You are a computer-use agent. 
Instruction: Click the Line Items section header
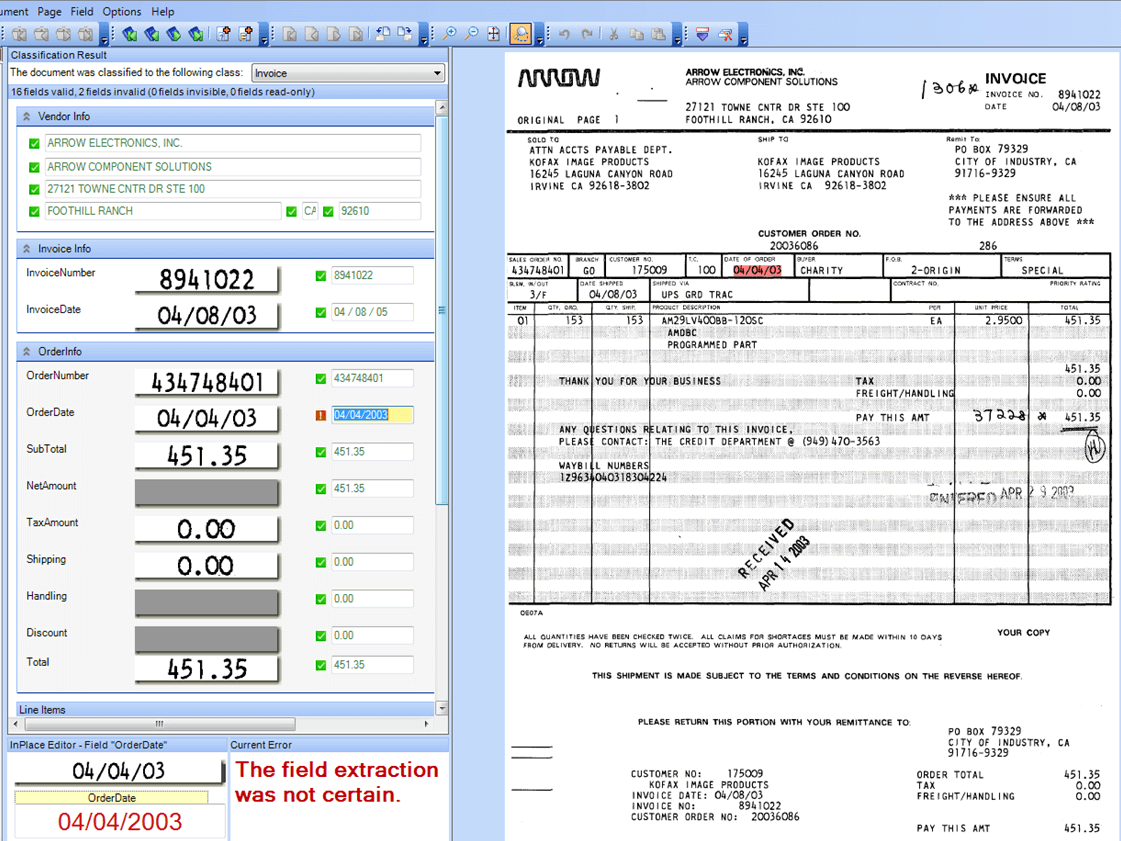[x=225, y=709]
